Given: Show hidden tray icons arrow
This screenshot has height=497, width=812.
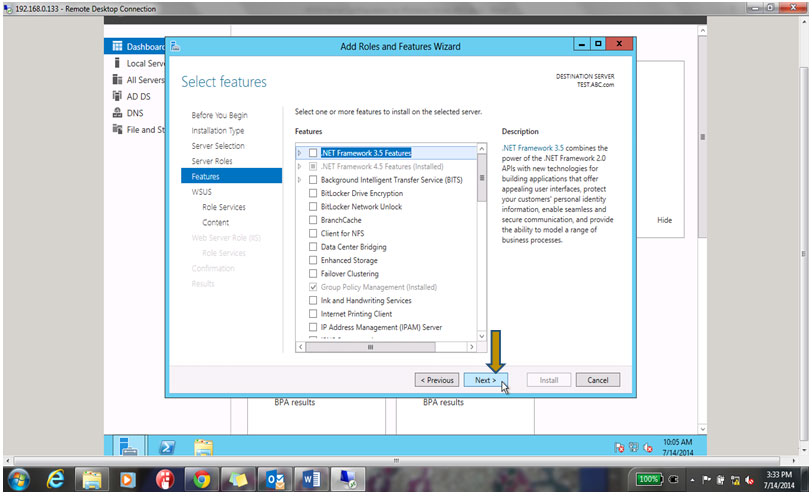Looking at the screenshot, I should tap(692, 480).
